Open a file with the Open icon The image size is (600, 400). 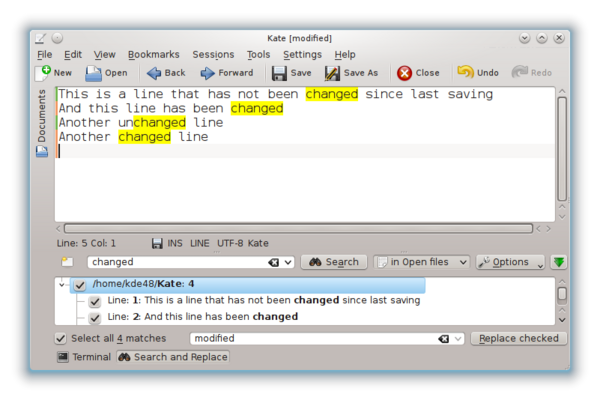93,73
